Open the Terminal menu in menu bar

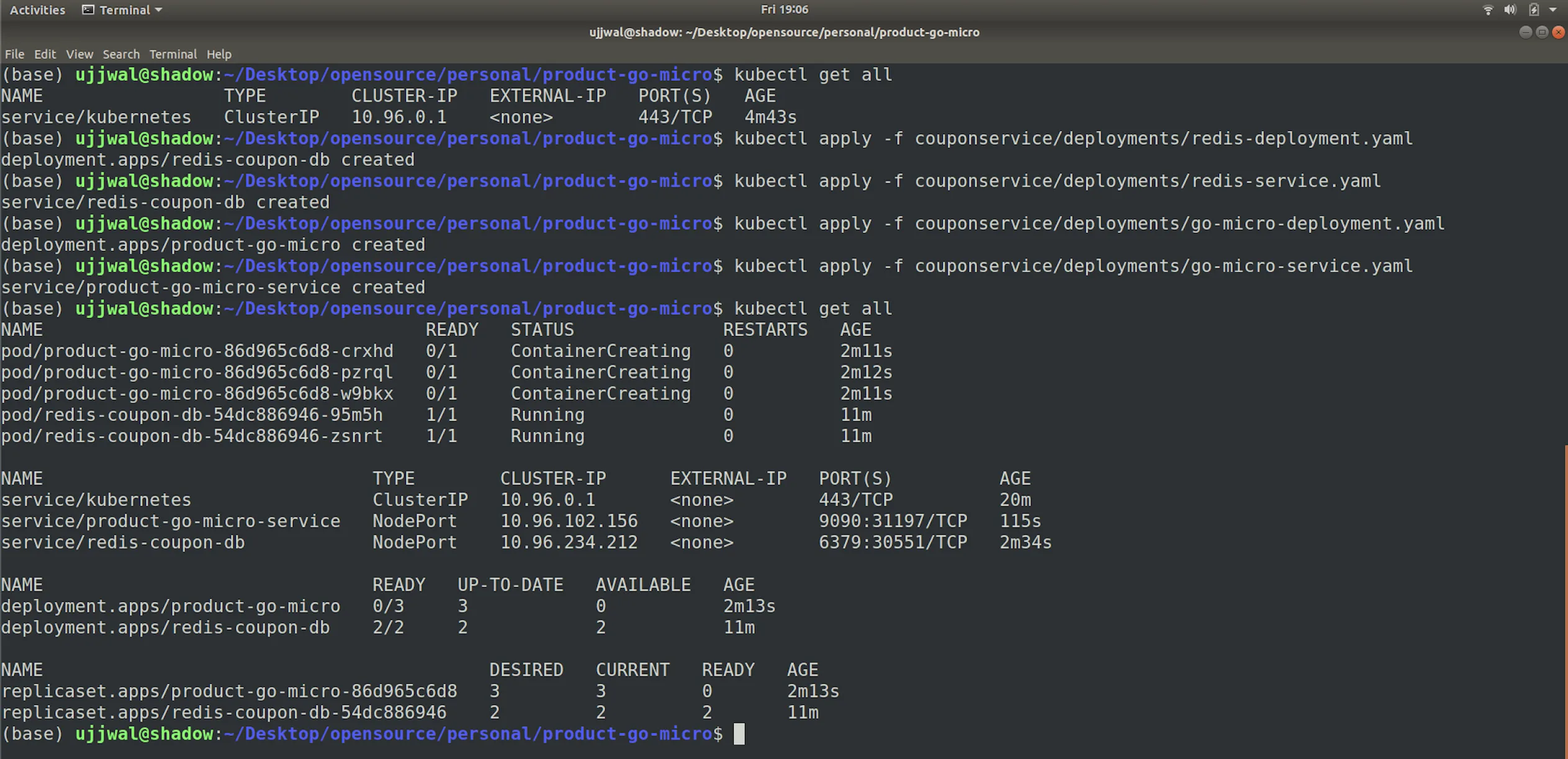click(173, 54)
